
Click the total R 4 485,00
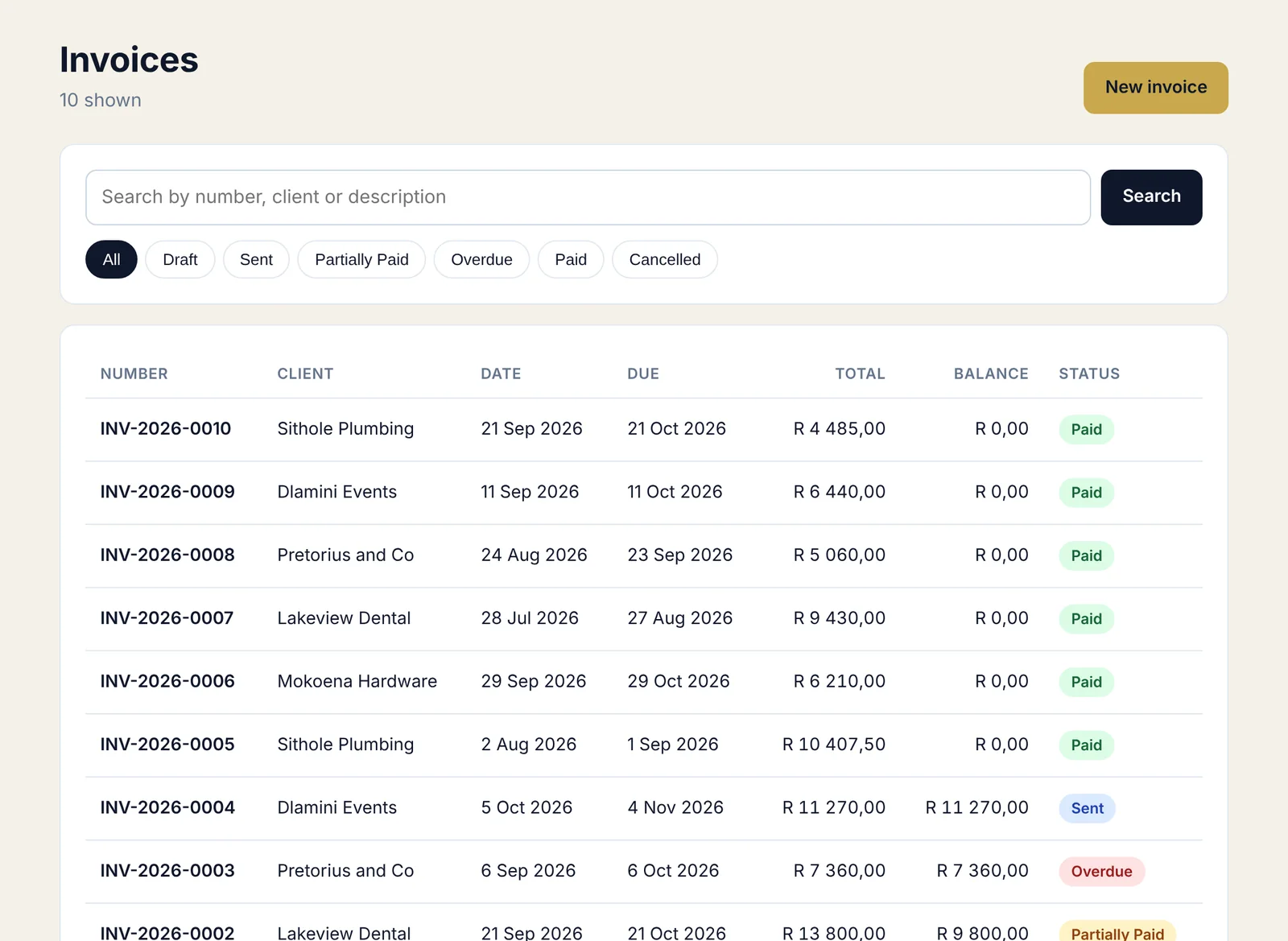coord(839,429)
